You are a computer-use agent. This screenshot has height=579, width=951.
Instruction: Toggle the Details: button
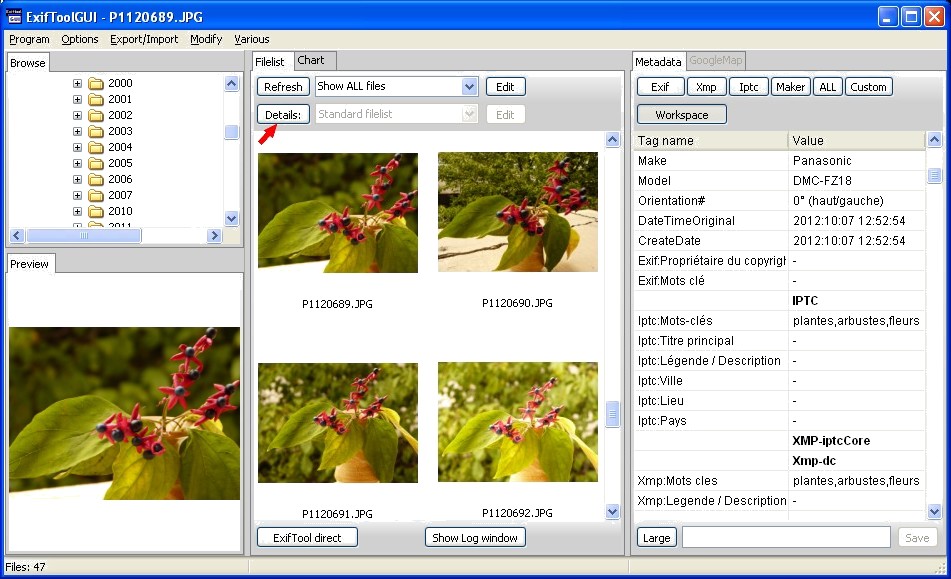pos(283,115)
